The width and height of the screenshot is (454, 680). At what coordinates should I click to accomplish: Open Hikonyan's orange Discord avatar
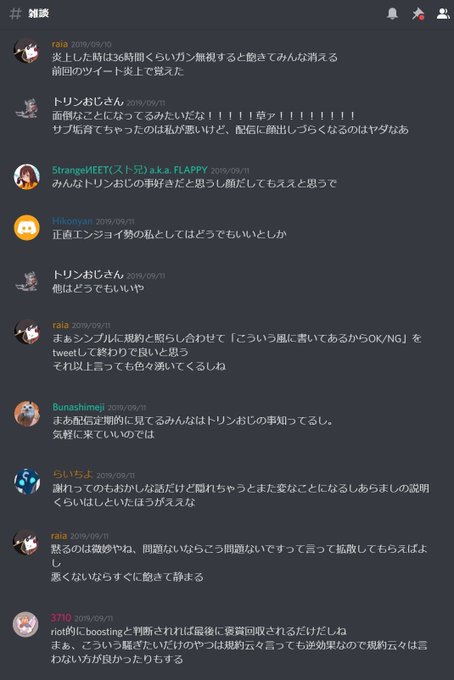point(26,228)
